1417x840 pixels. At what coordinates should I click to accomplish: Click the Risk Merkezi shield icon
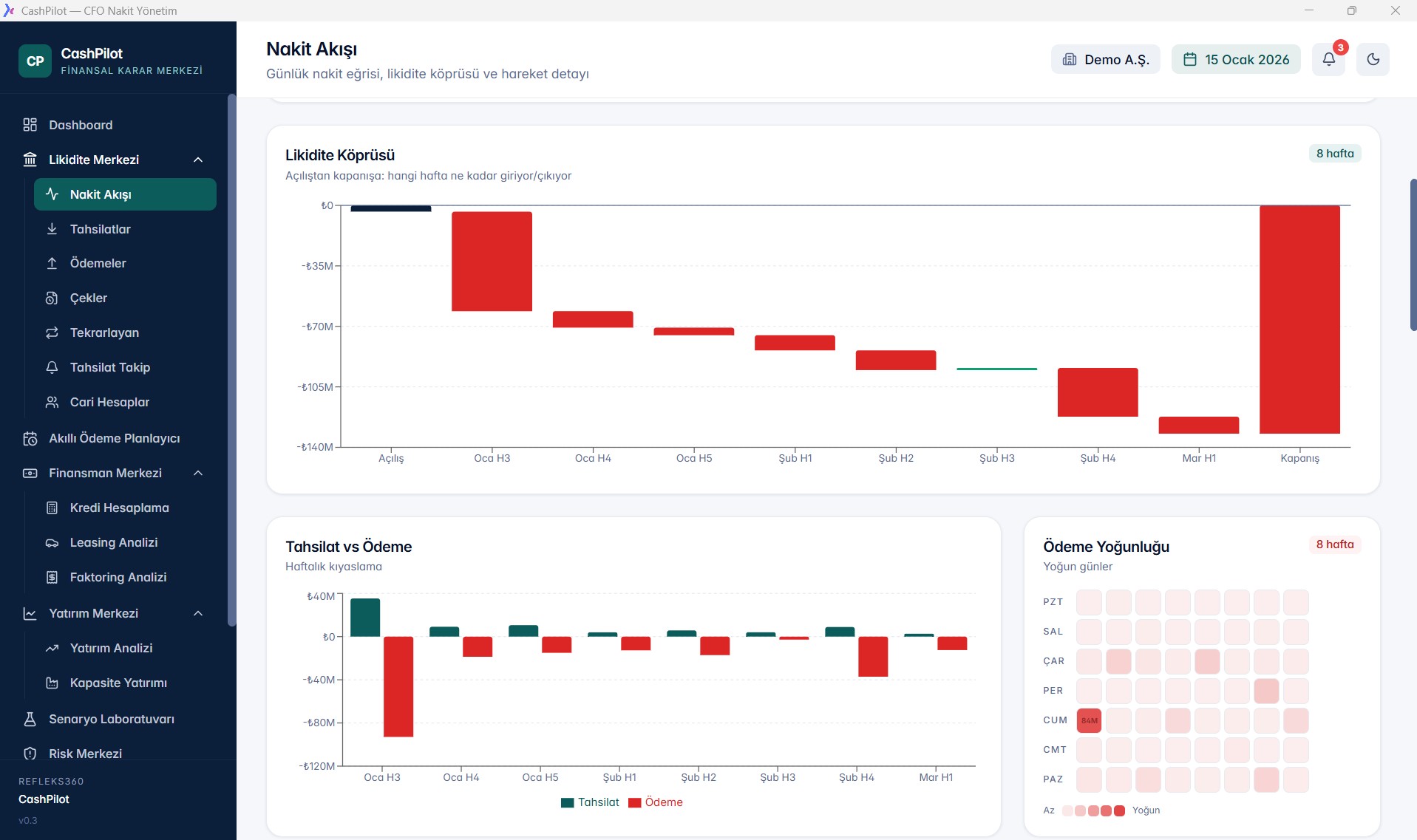click(30, 754)
